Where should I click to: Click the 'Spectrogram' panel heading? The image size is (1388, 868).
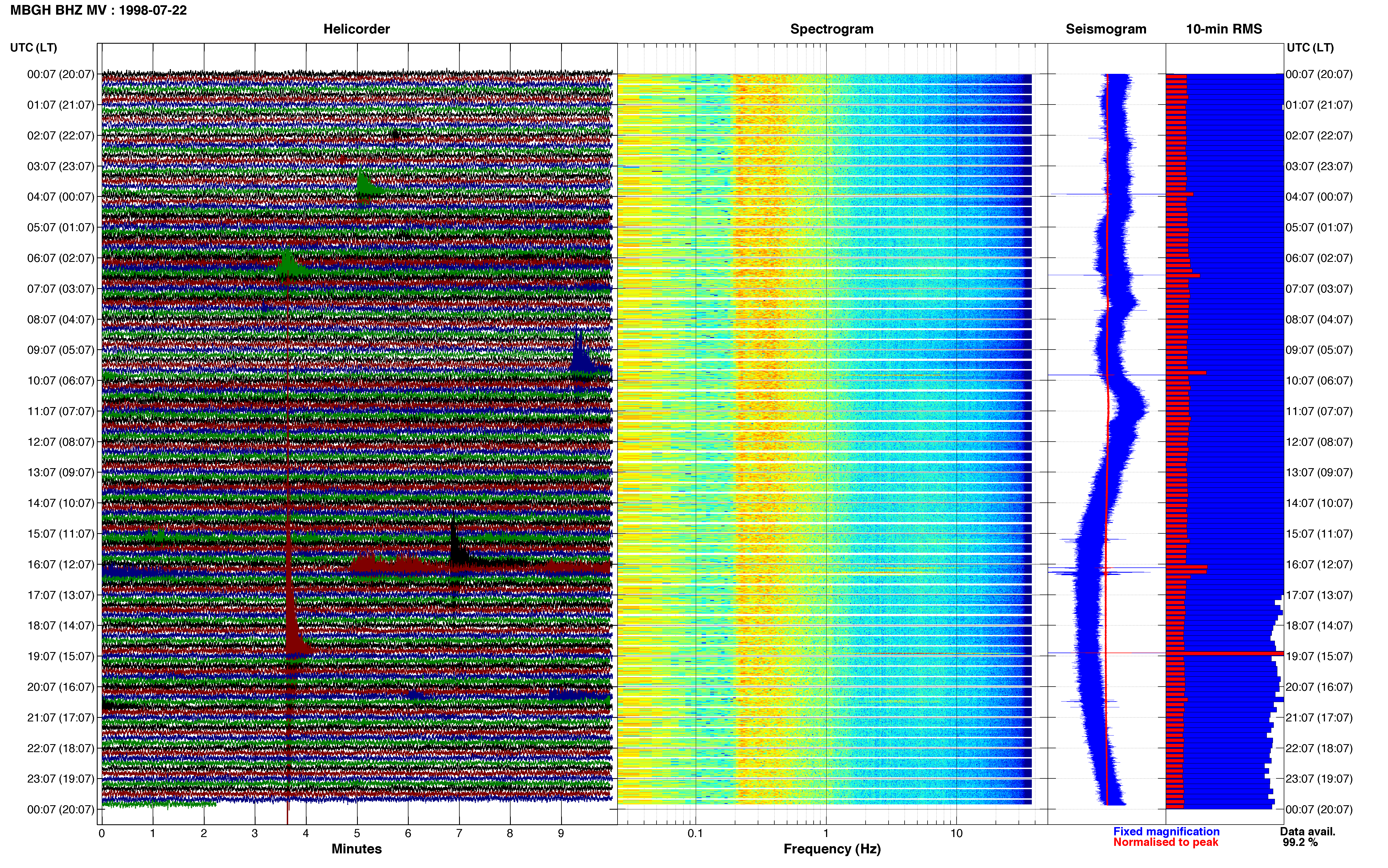pyautogui.click(x=832, y=29)
